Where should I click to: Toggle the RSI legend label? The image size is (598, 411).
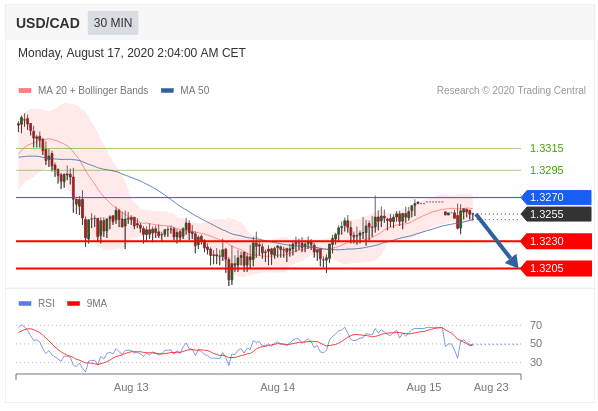click(x=46, y=303)
